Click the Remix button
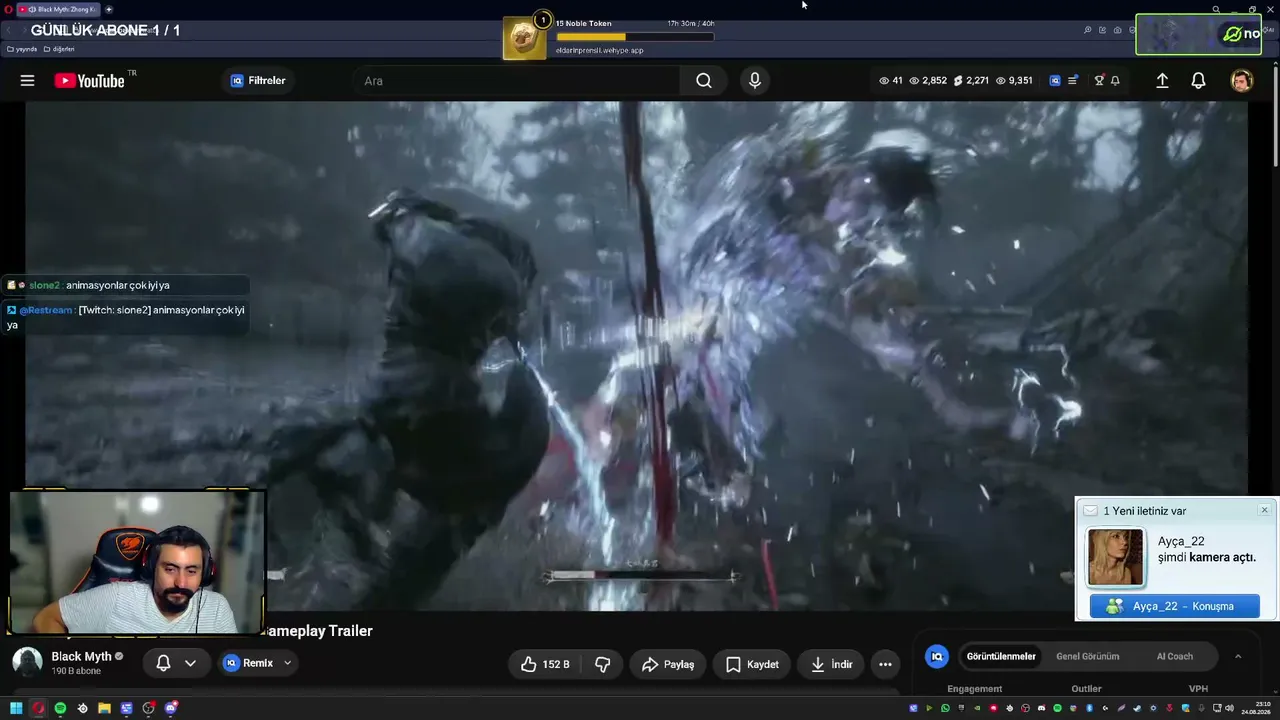Viewport: 1280px width, 720px height. (248, 663)
